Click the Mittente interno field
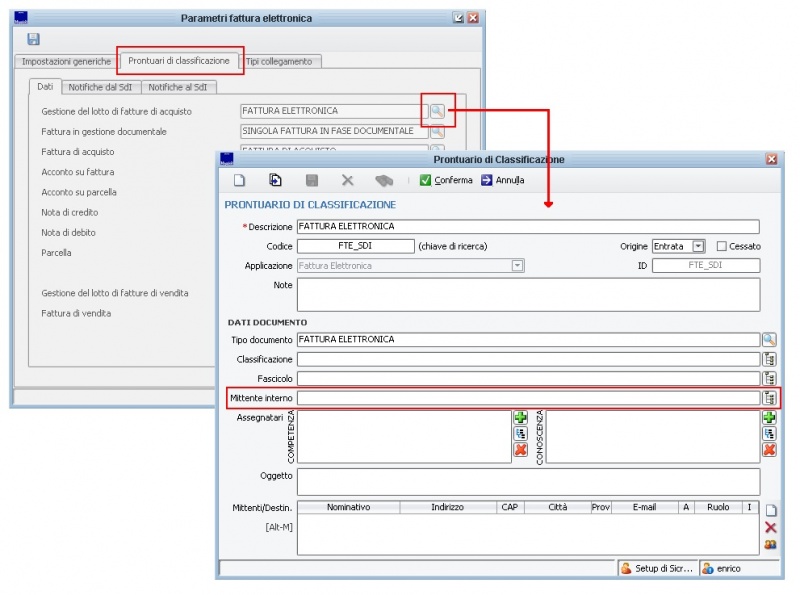Image resolution: width=800 pixels, height=595 pixels. (x=528, y=398)
